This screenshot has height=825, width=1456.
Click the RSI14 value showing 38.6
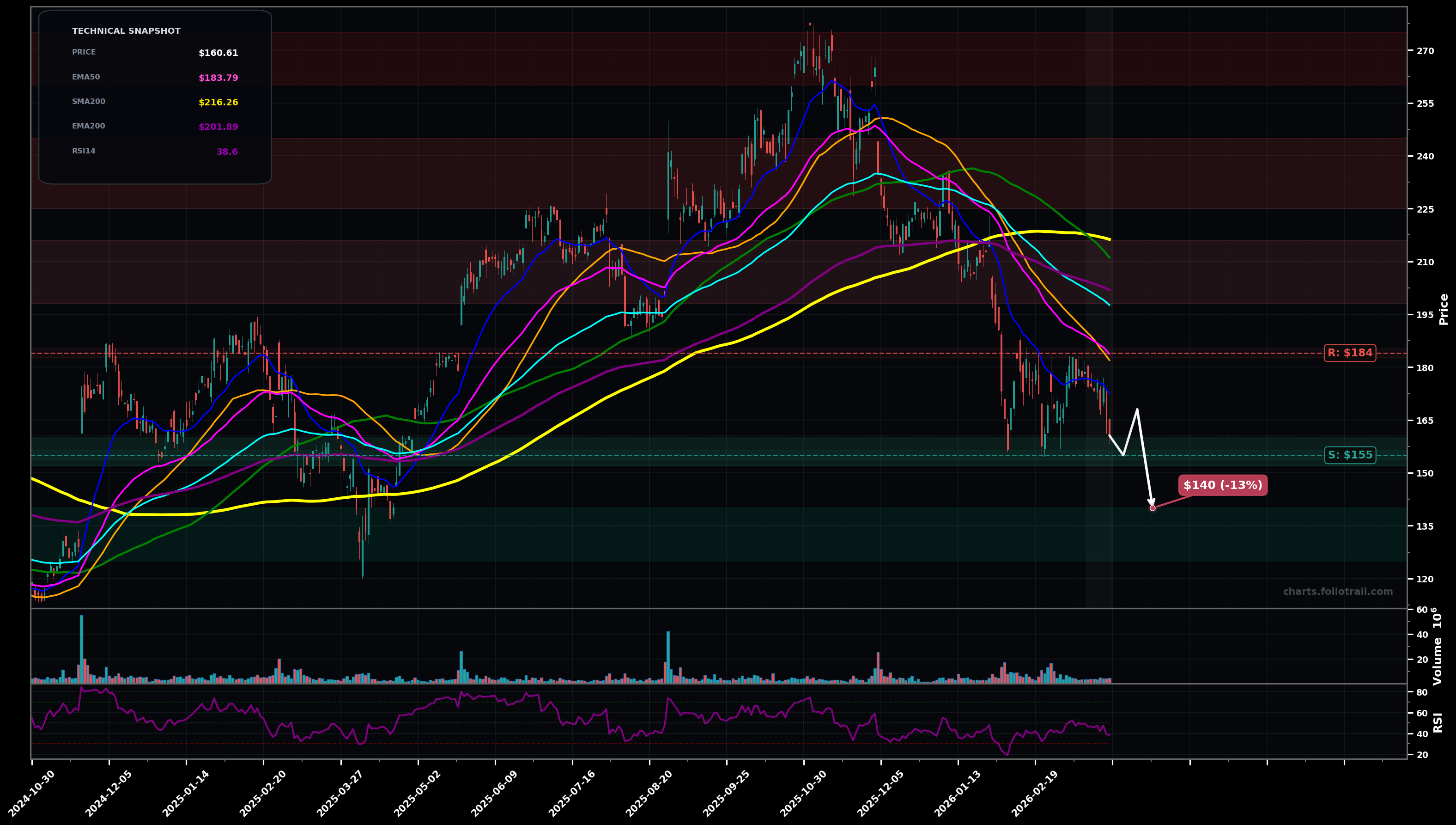pos(228,151)
